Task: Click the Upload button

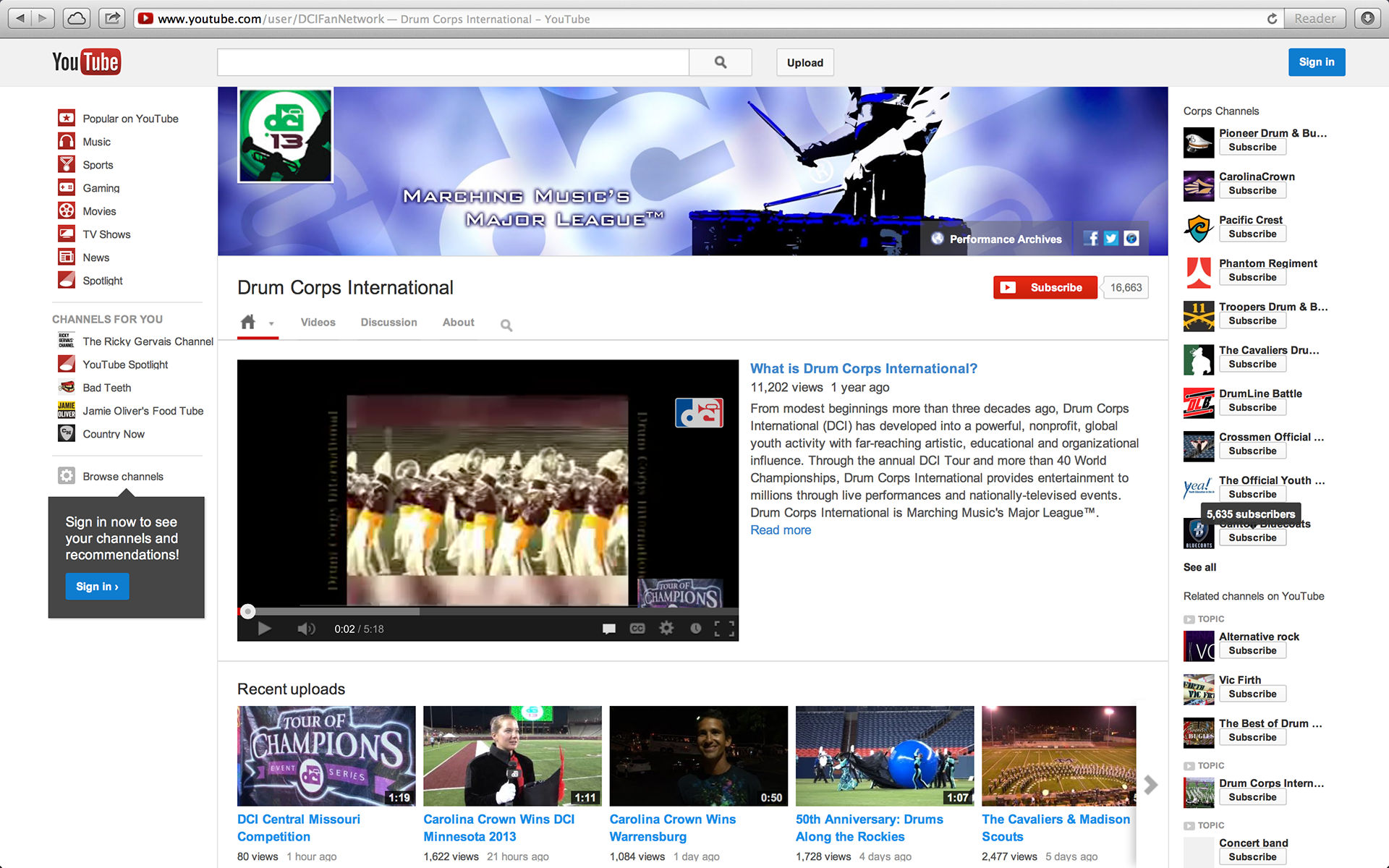Action: pos(805,62)
